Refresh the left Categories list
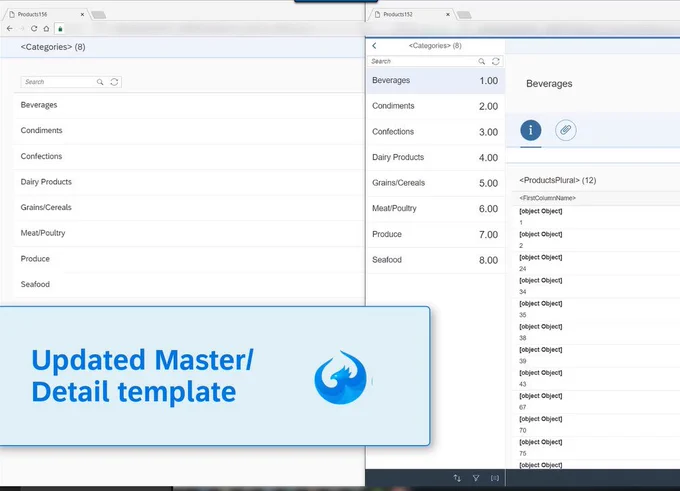Screen dimensions: 680x491 tap(114, 82)
